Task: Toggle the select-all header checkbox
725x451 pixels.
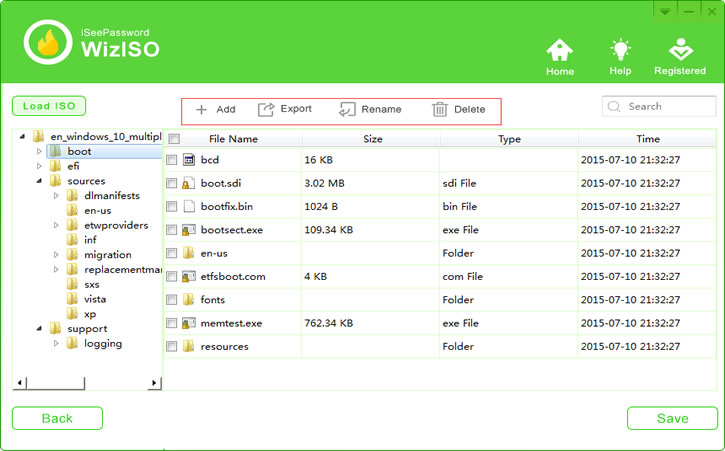Action: tap(174, 139)
